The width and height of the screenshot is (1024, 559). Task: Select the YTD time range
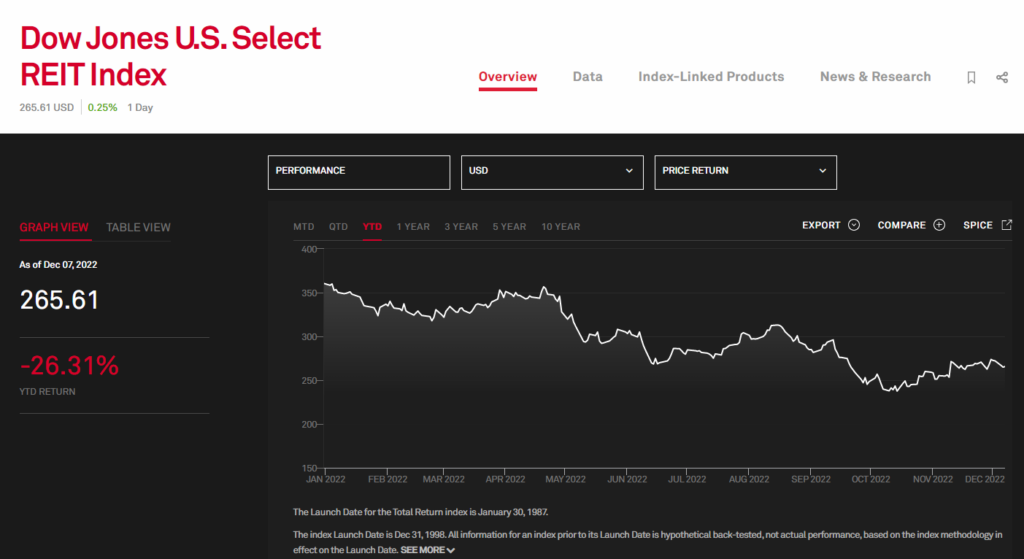pos(372,227)
